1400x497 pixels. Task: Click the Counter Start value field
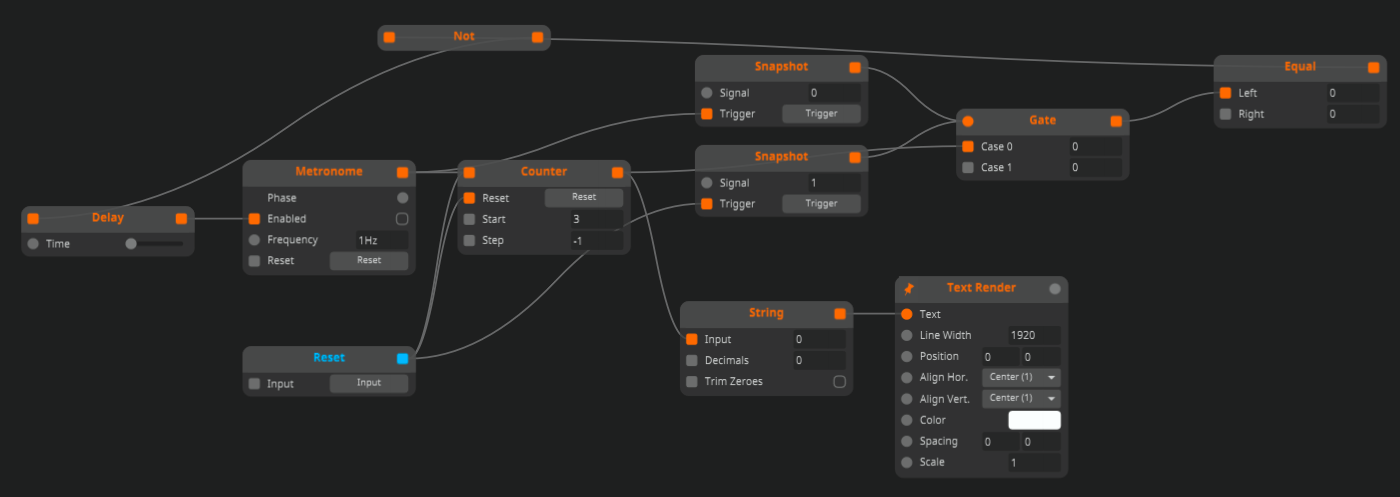596,219
